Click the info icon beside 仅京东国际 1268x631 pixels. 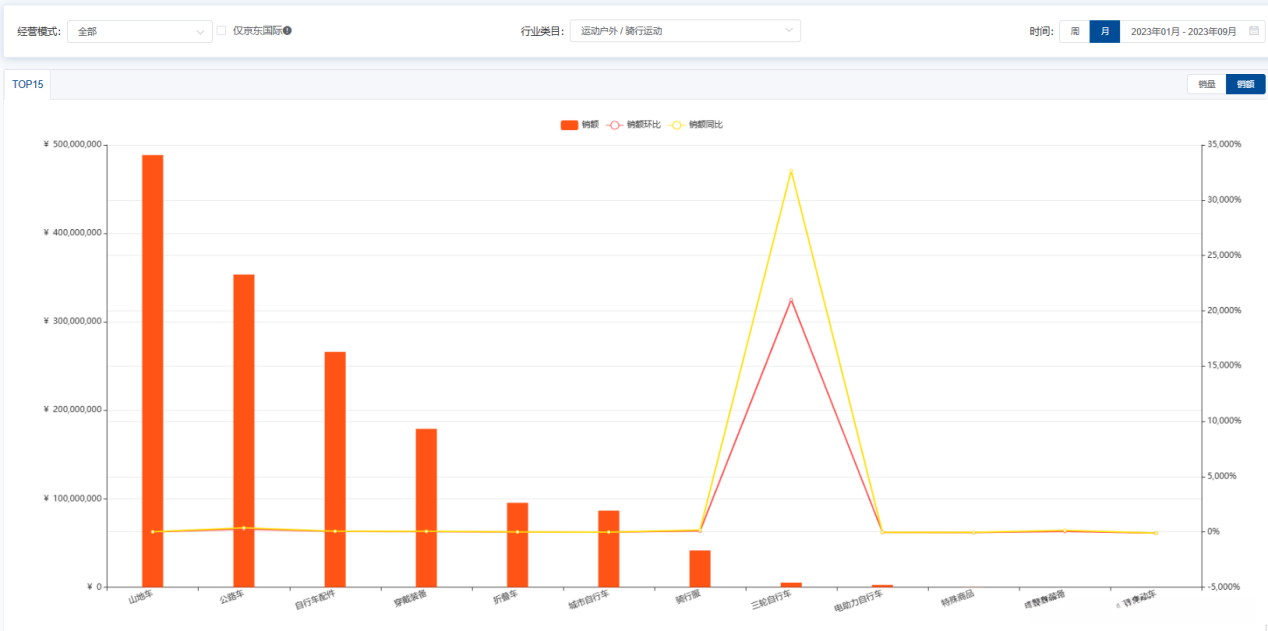pos(287,31)
